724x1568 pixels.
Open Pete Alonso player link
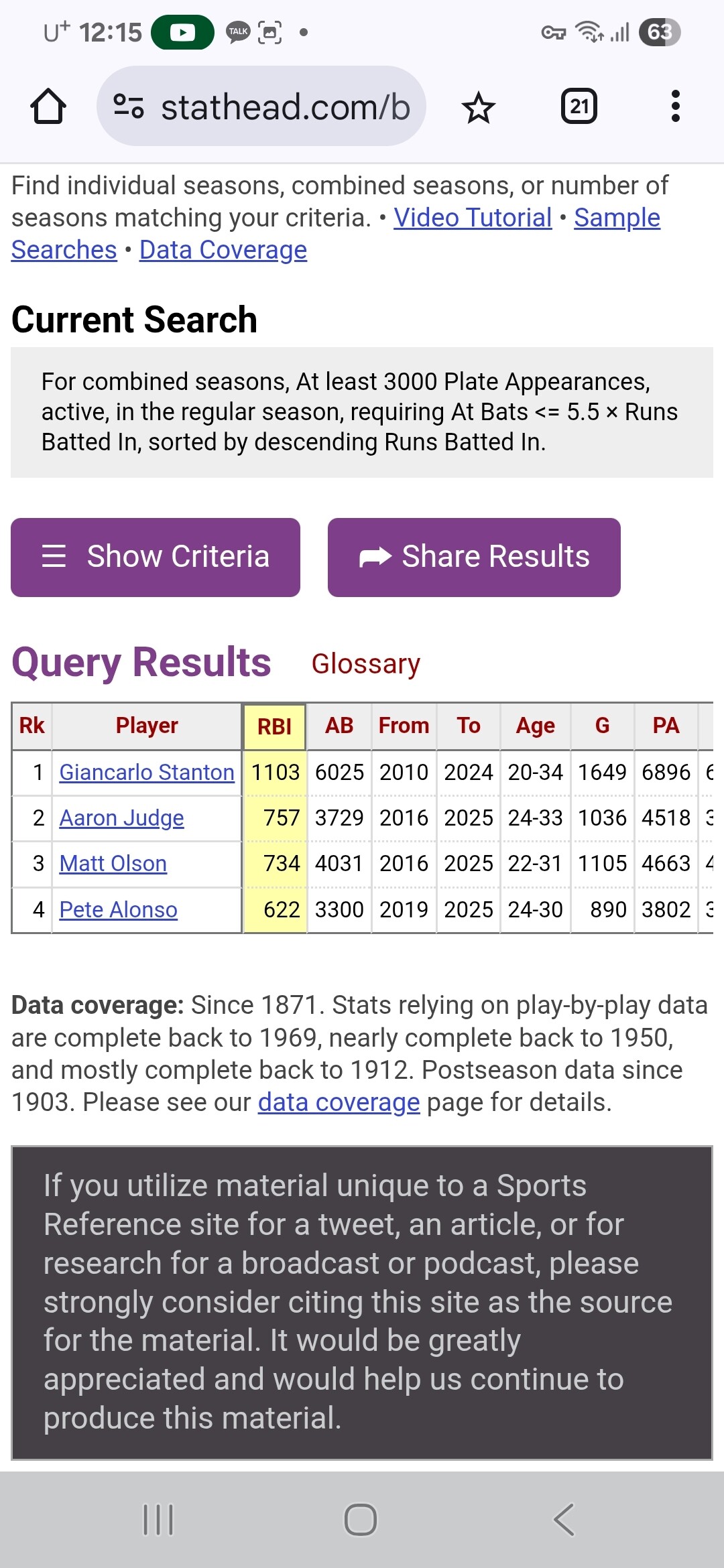(x=118, y=910)
